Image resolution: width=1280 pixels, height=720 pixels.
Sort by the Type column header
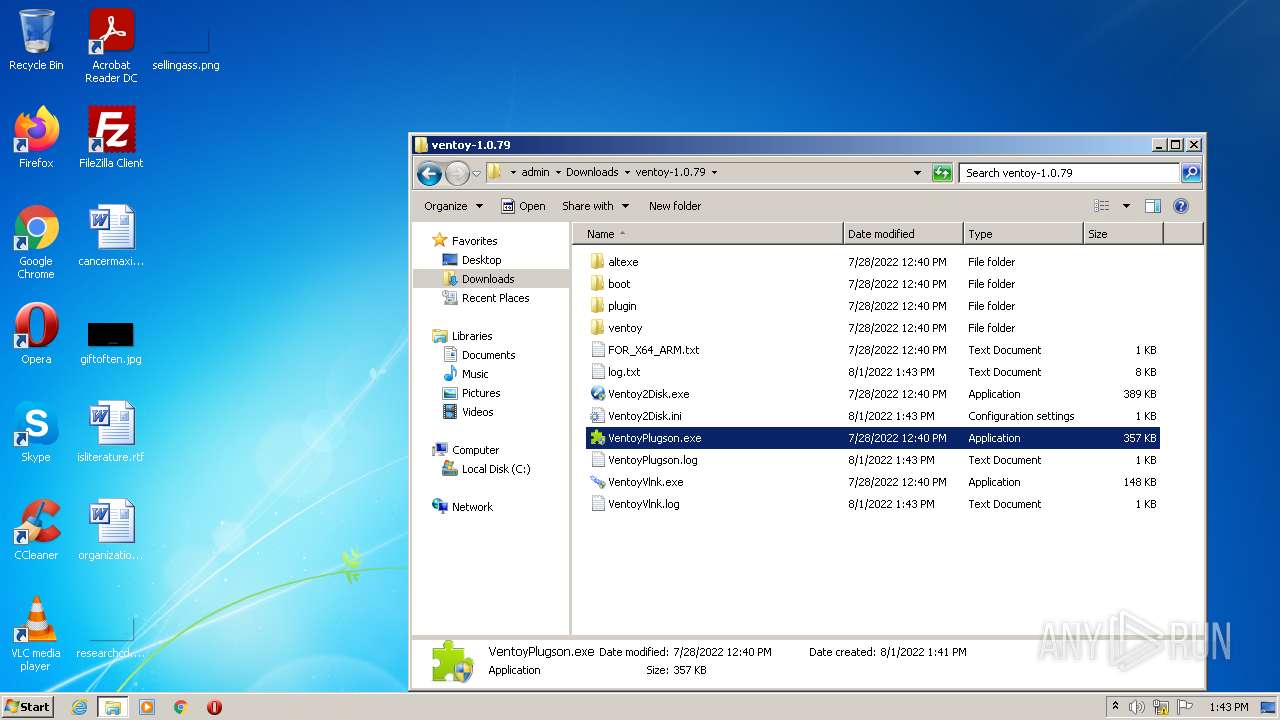1023,234
